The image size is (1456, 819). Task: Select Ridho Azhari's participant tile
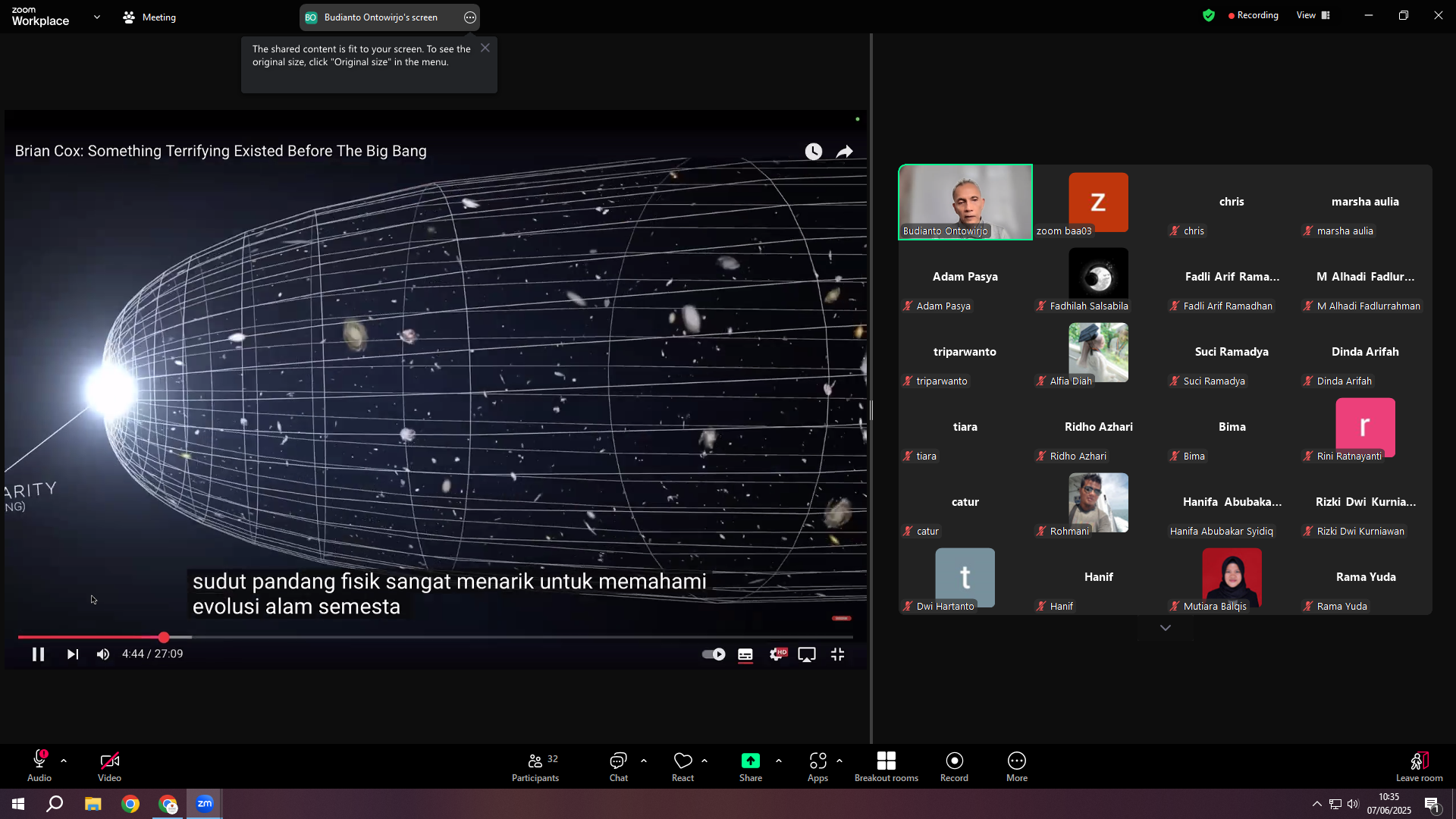pos(1099,428)
